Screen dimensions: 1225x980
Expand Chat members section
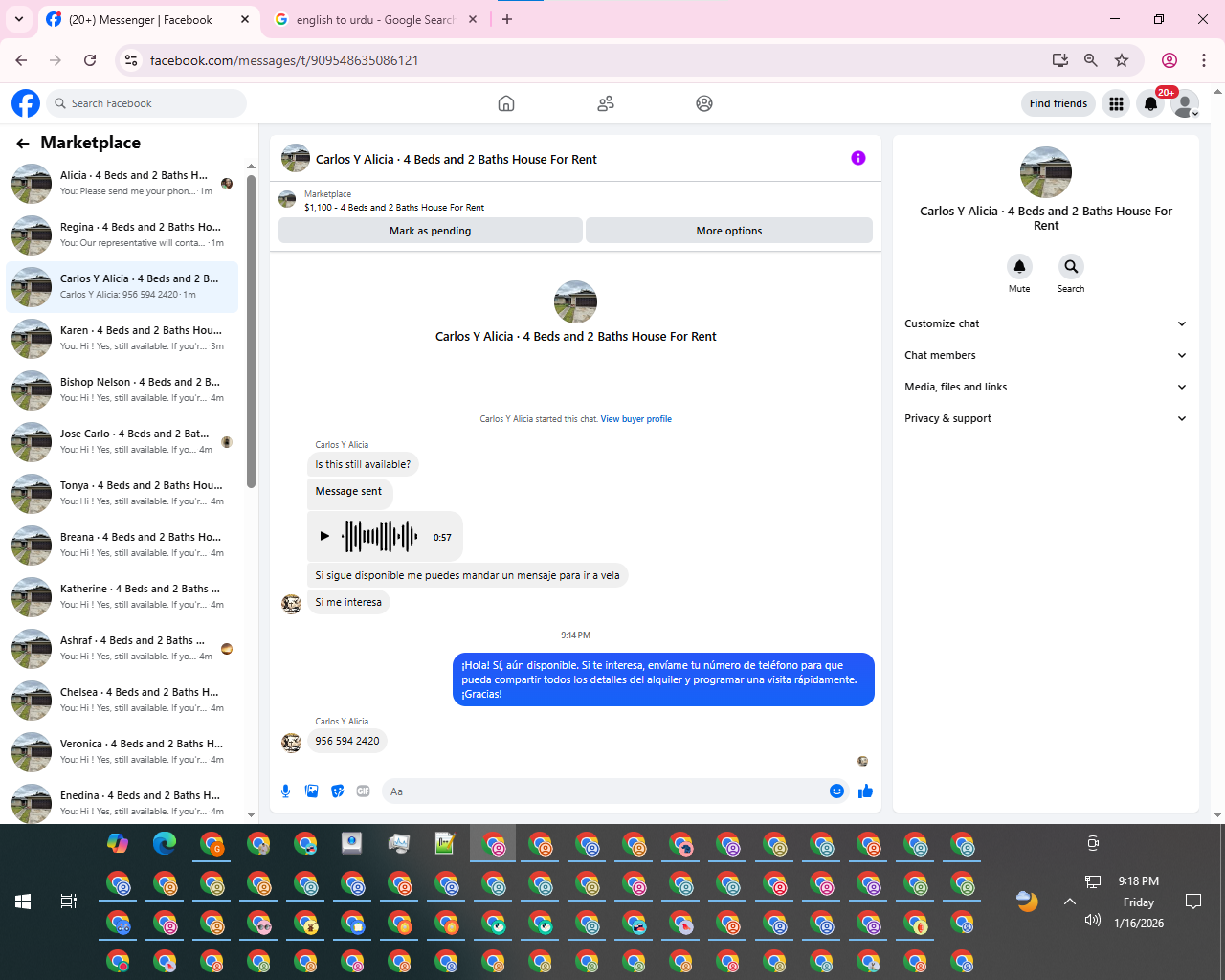tap(1045, 355)
